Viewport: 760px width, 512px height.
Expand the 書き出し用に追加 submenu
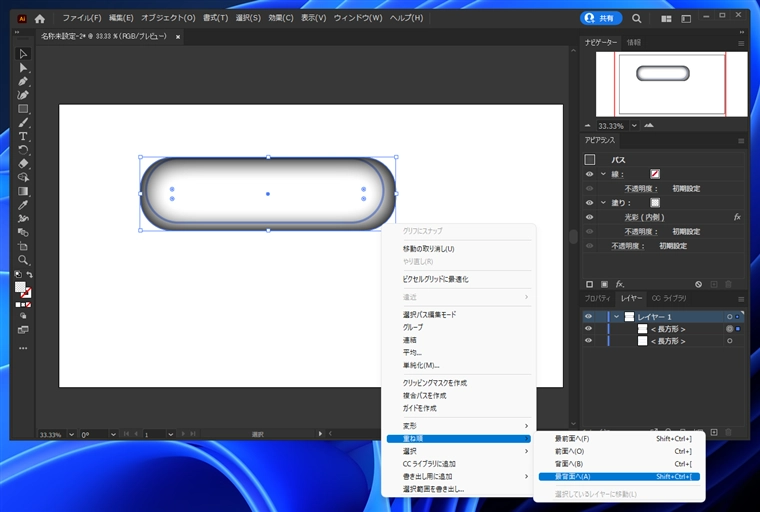pyautogui.click(x=459, y=476)
